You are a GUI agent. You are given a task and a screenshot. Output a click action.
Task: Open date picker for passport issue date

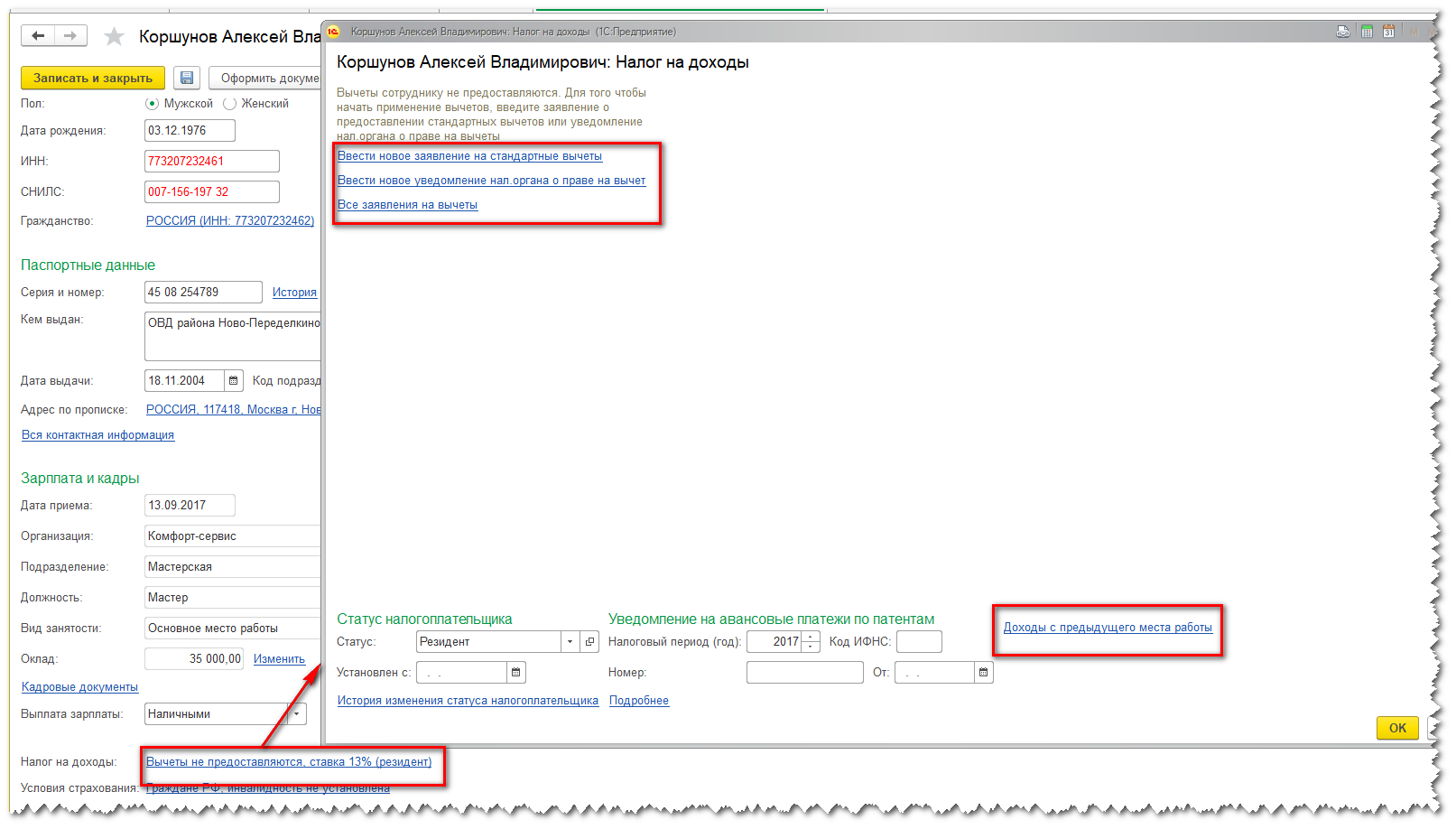coord(234,380)
